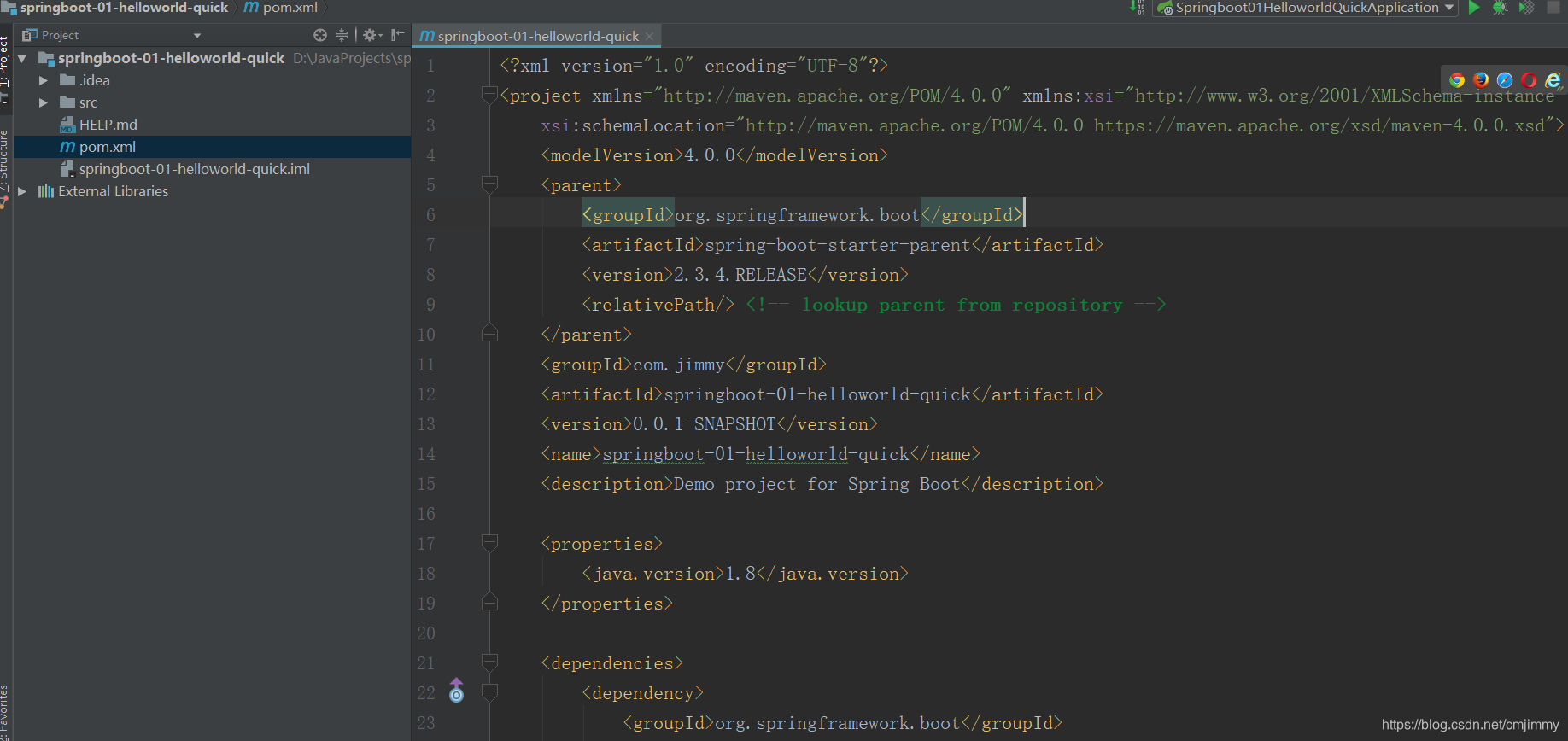Click the src folder icon

tap(67, 102)
